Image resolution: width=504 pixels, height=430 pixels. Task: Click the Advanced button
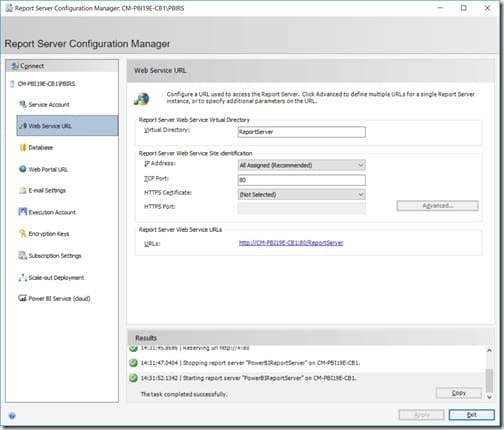437,206
